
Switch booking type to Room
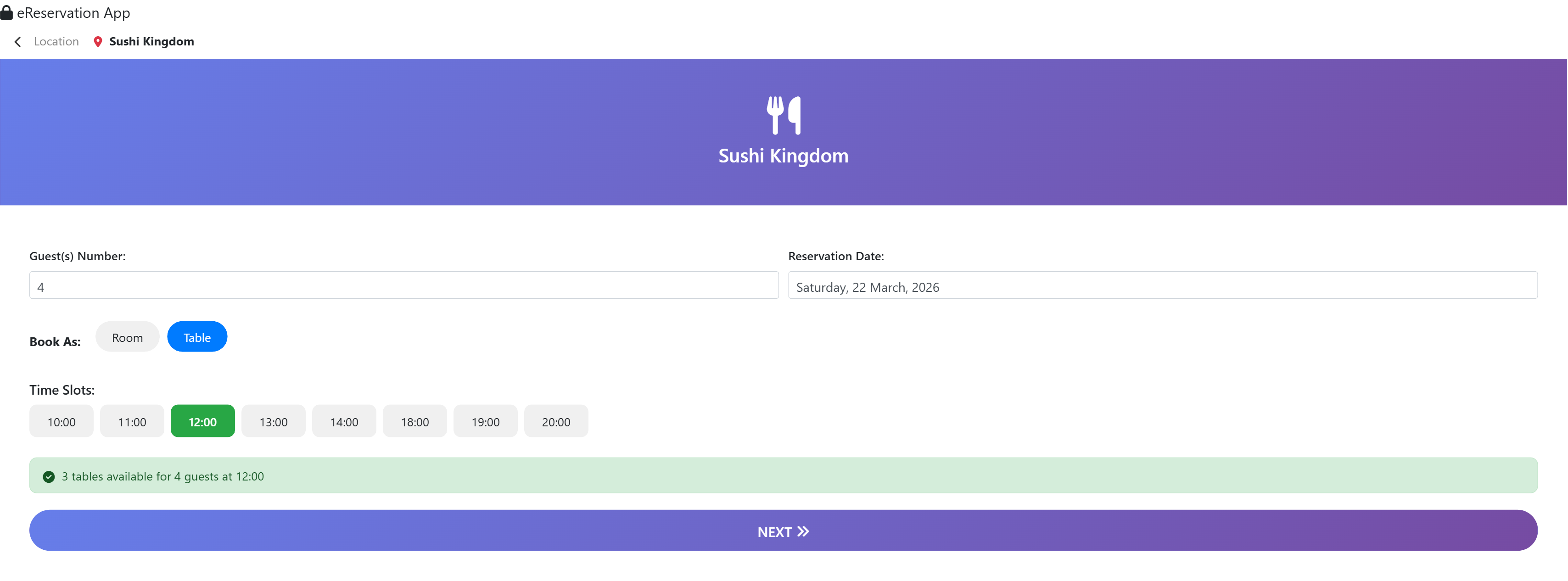[127, 336]
